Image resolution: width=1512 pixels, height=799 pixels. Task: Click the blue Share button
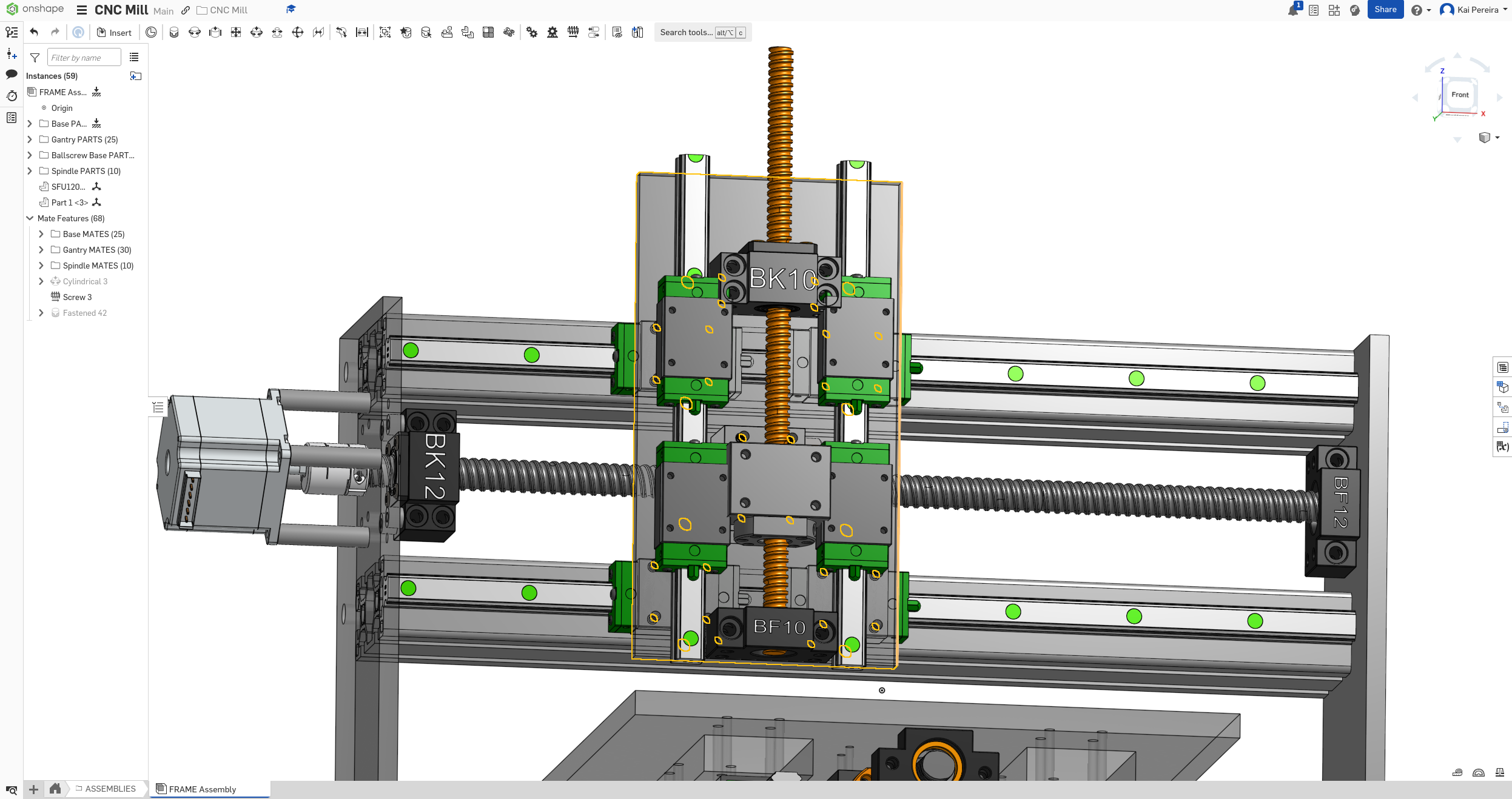pos(1385,10)
